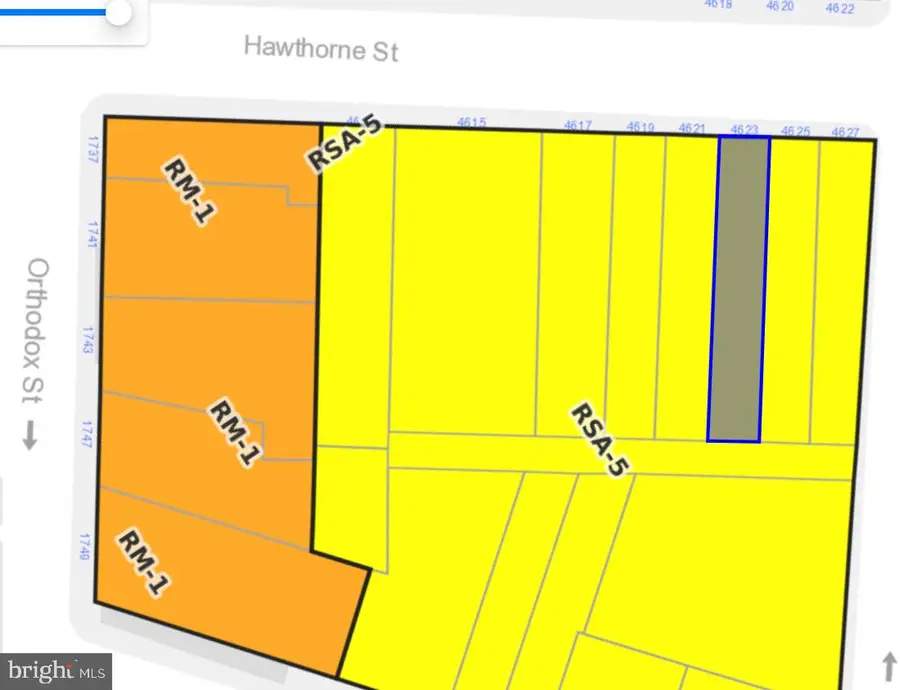Click parcel number 4620 across Hawthorne St
The height and width of the screenshot is (690, 900).
(778, 8)
